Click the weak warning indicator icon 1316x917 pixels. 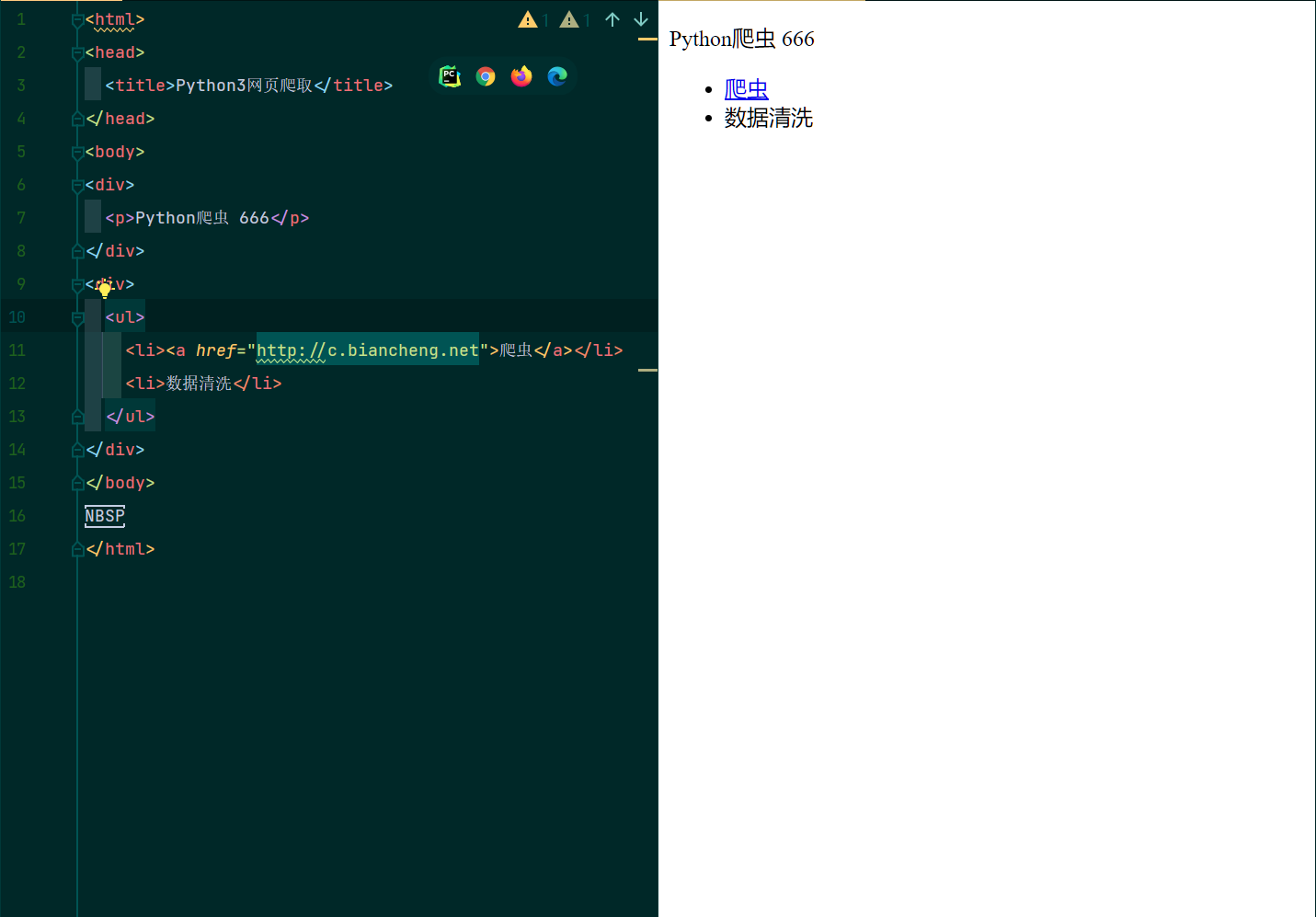click(x=569, y=19)
